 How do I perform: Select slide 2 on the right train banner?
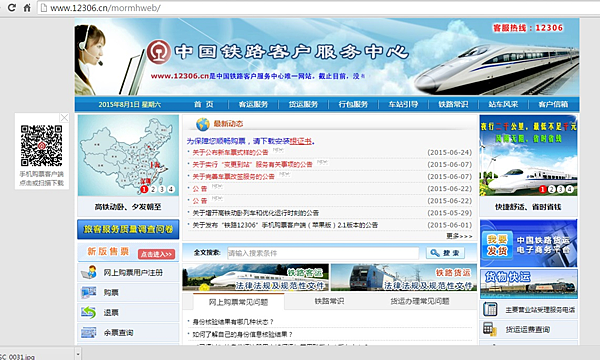[x=551, y=189]
